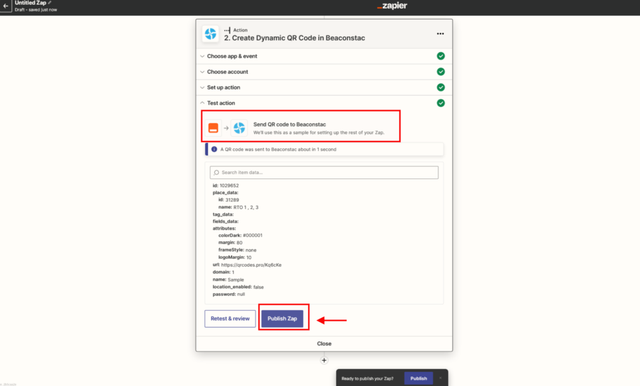Click the Untitled Zap title
Image resolution: width=640 pixels, height=386 pixels.
pyautogui.click(x=30, y=3)
